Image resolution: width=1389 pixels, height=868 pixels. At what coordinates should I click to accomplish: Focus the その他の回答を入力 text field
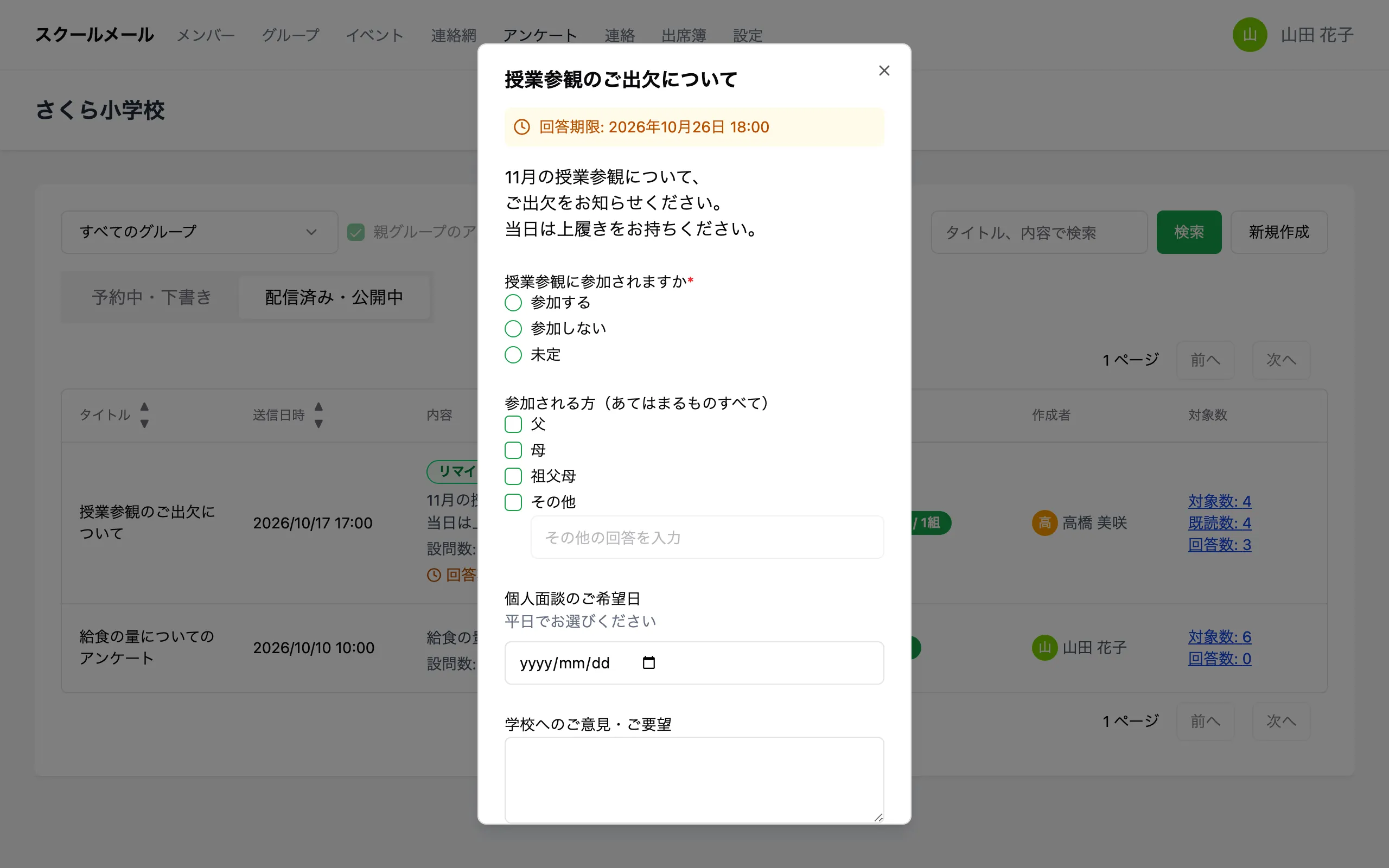click(x=707, y=537)
